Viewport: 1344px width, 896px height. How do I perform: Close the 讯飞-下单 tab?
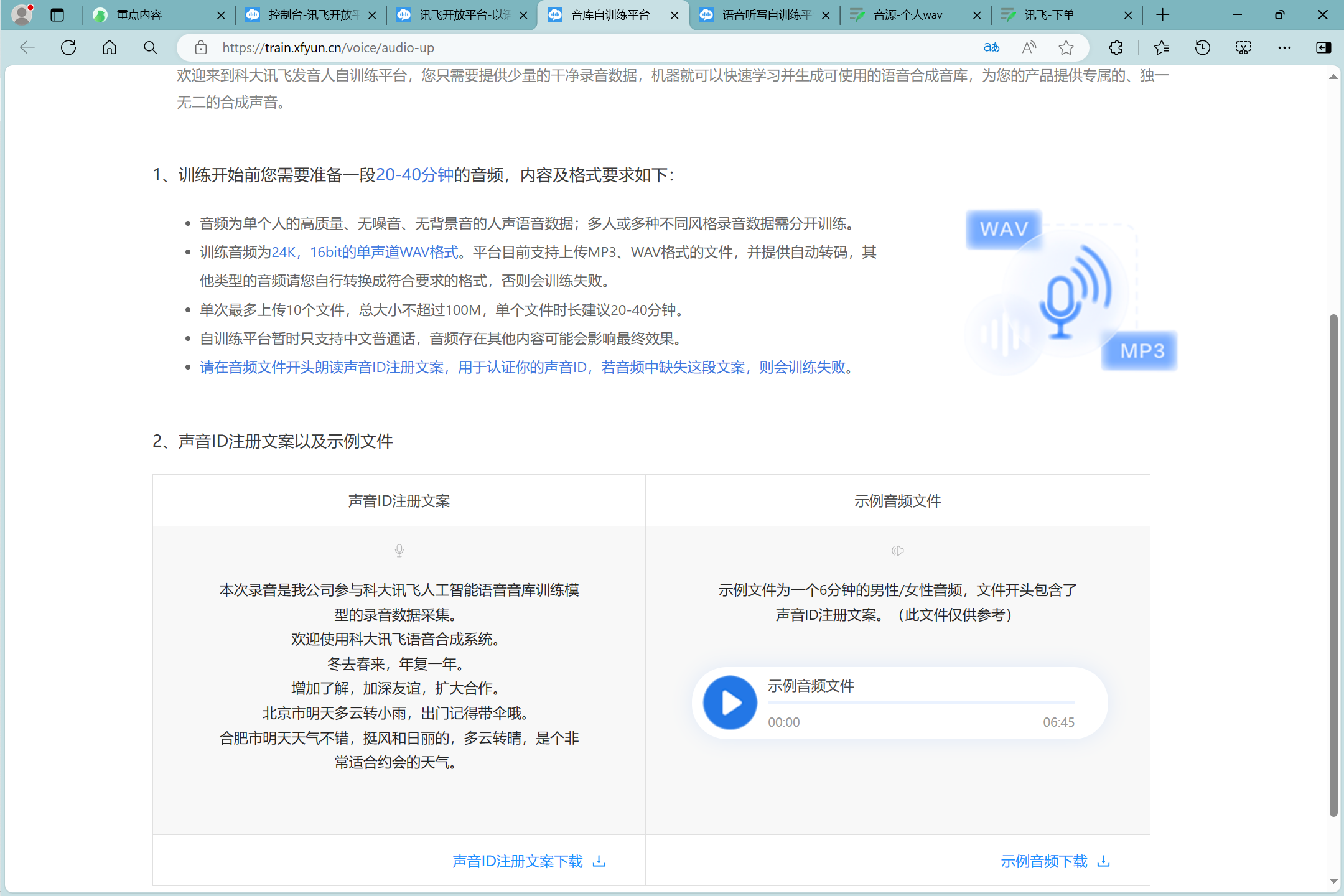pos(1128,15)
